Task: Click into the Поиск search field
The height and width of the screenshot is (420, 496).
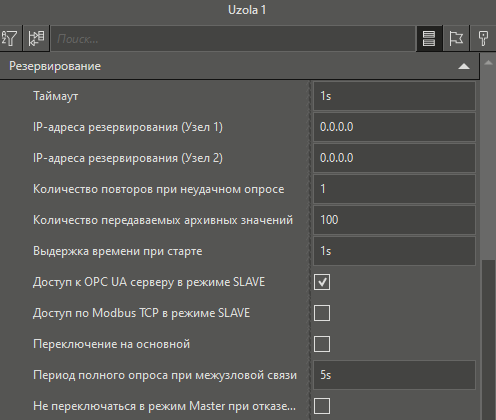Action: [x=233, y=39]
